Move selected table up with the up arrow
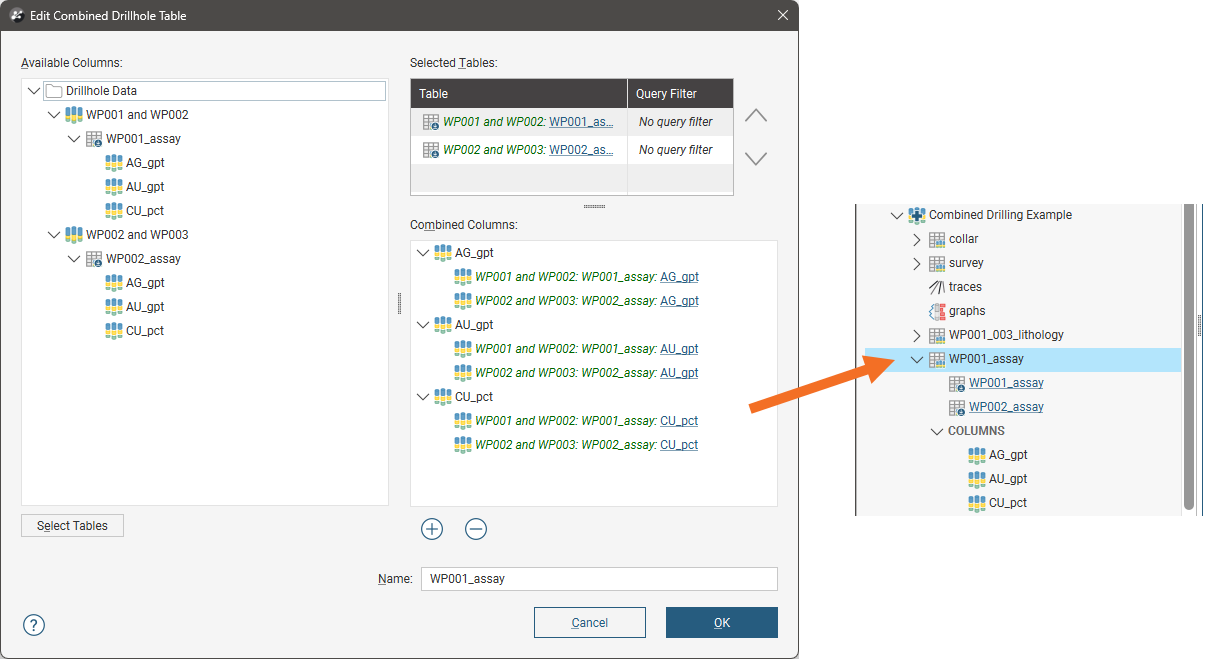 [756, 116]
